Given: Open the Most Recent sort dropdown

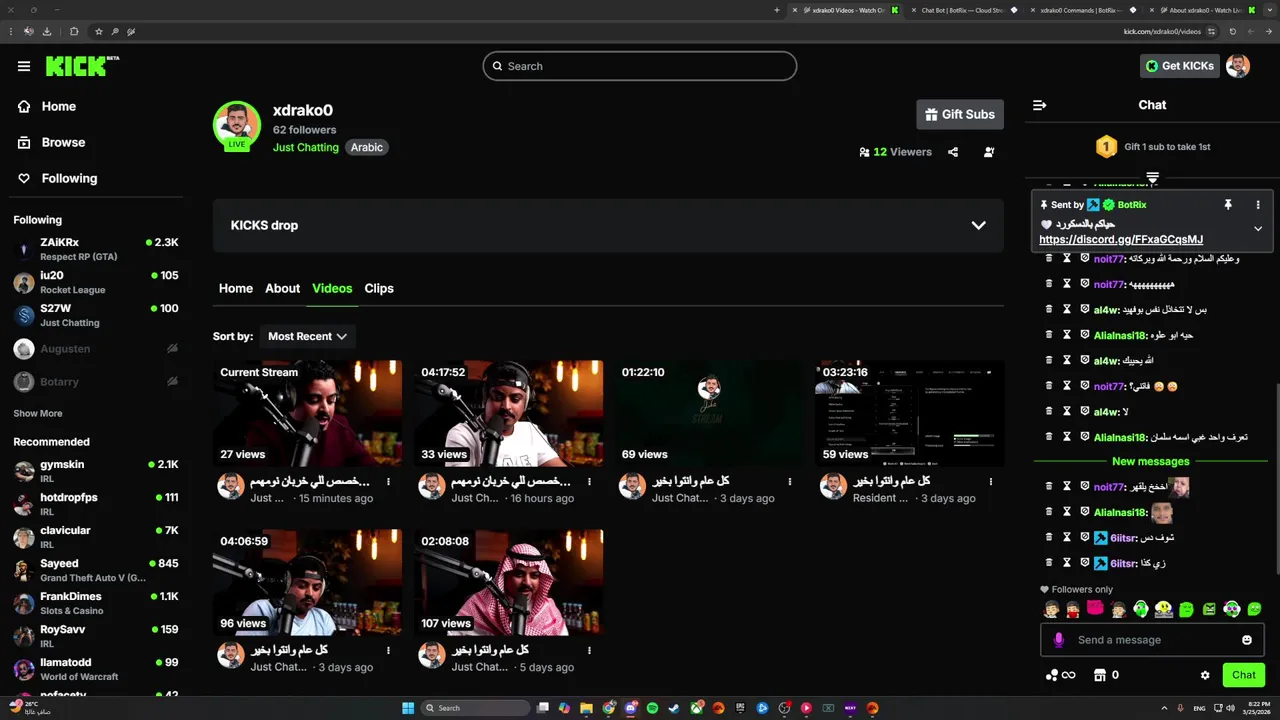Looking at the screenshot, I should click(307, 337).
